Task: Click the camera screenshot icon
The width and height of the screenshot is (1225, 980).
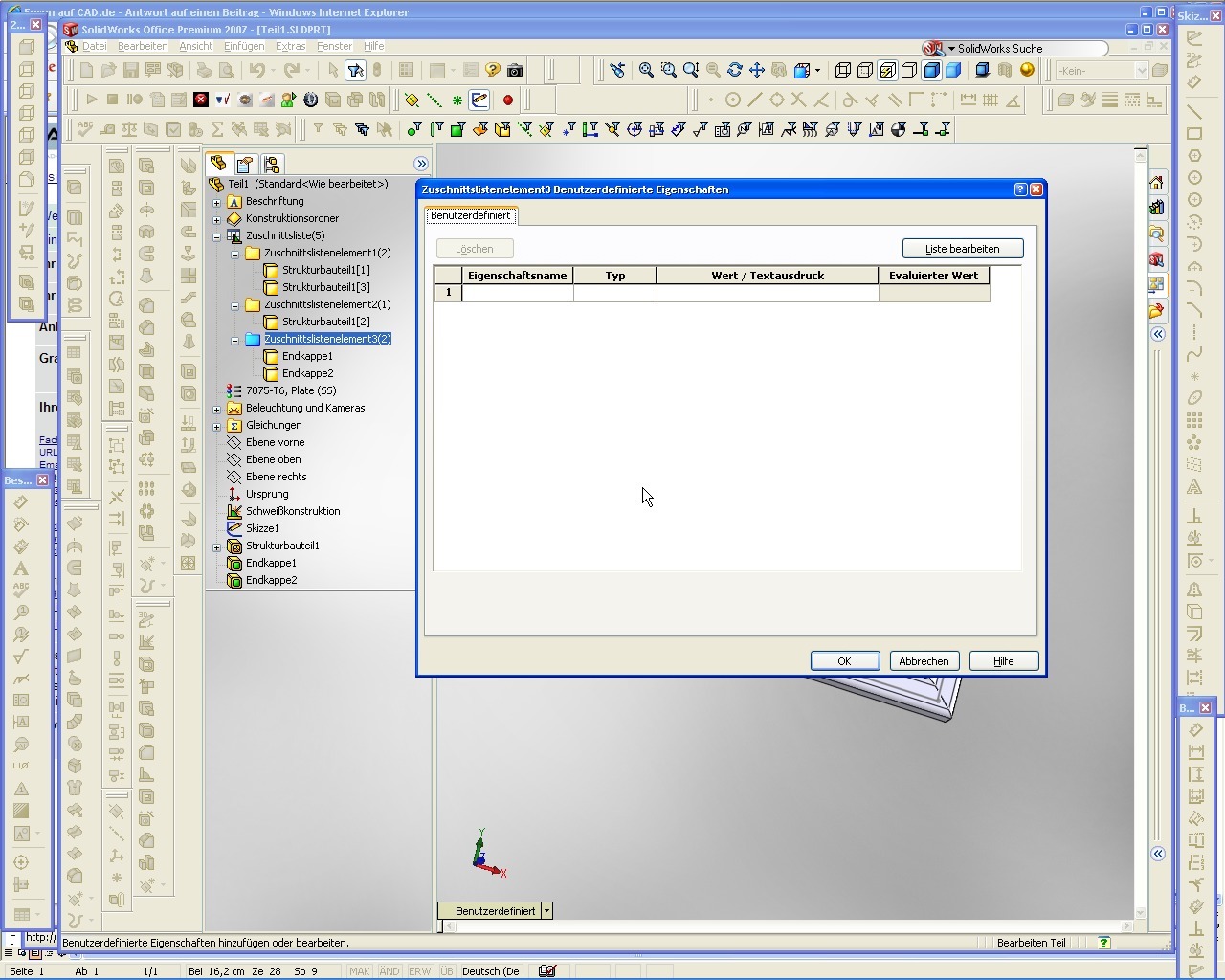Action: (515, 70)
